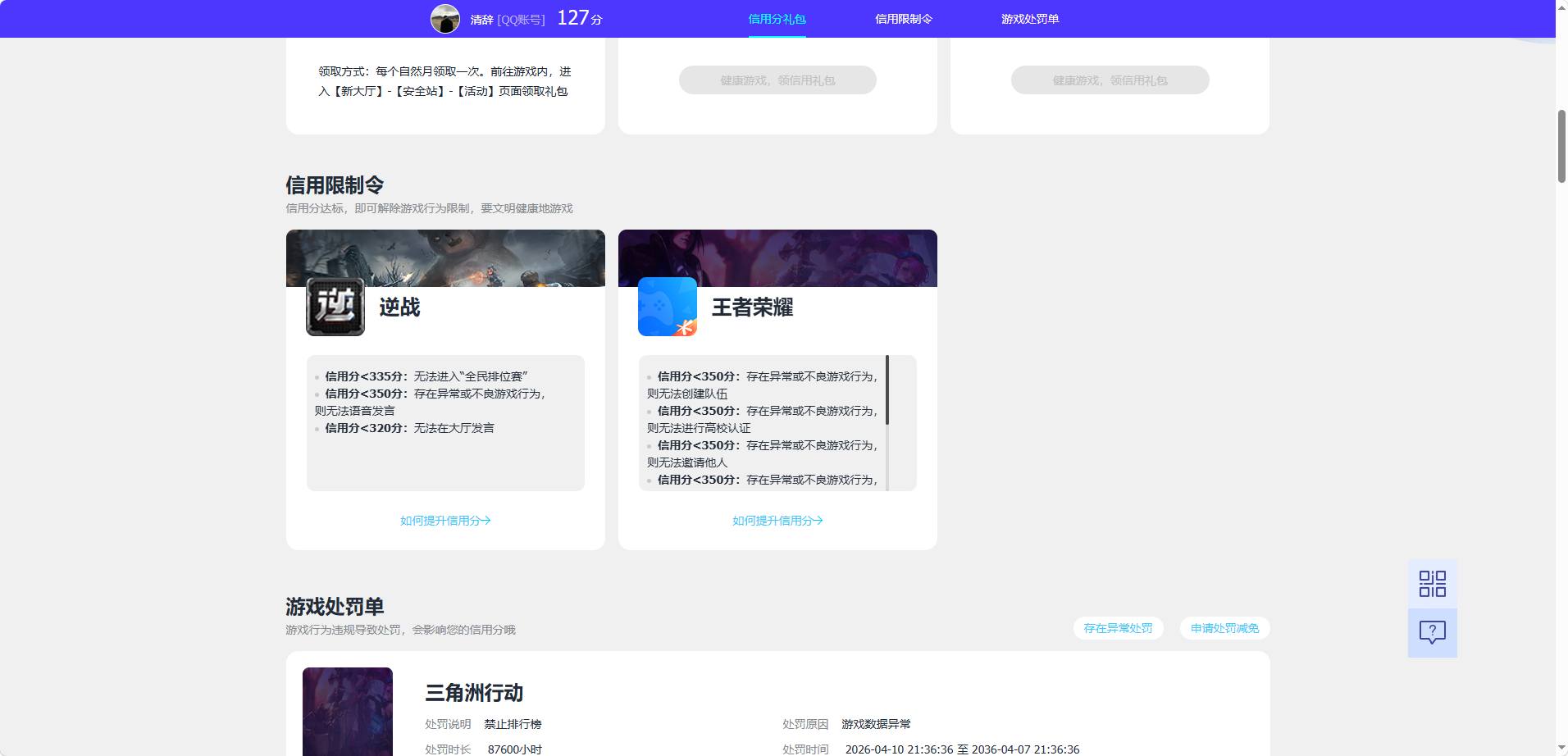The height and width of the screenshot is (756, 1568).
Task: Open the help question chat icon
Action: [x=1432, y=632]
